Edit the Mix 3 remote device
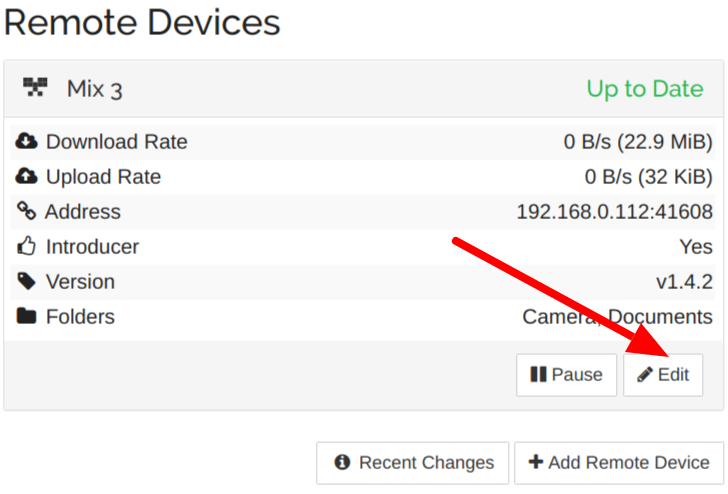This screenshot has width=728, height=494. click(x=663, y=375)
